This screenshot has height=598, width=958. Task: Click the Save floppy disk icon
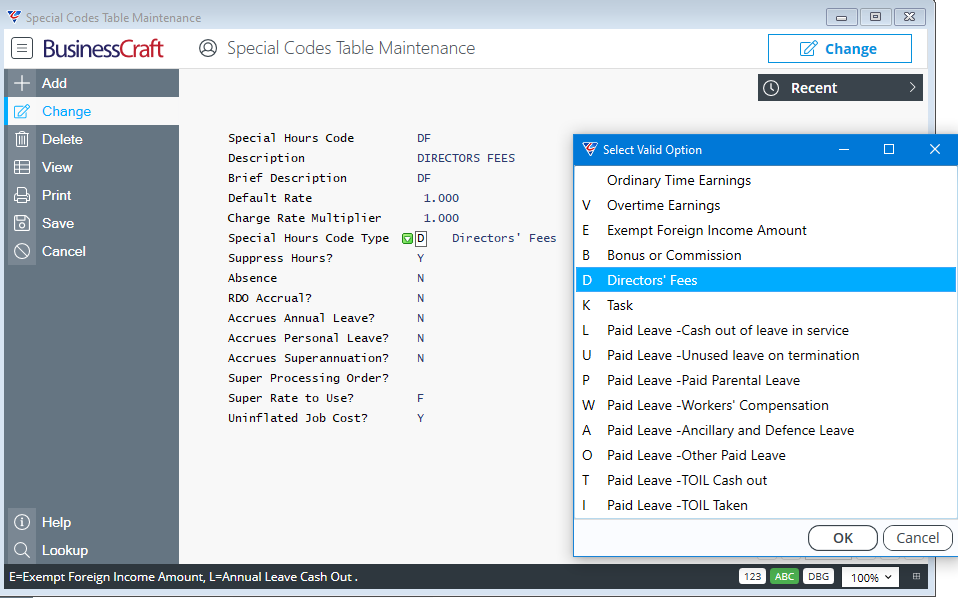22,223
